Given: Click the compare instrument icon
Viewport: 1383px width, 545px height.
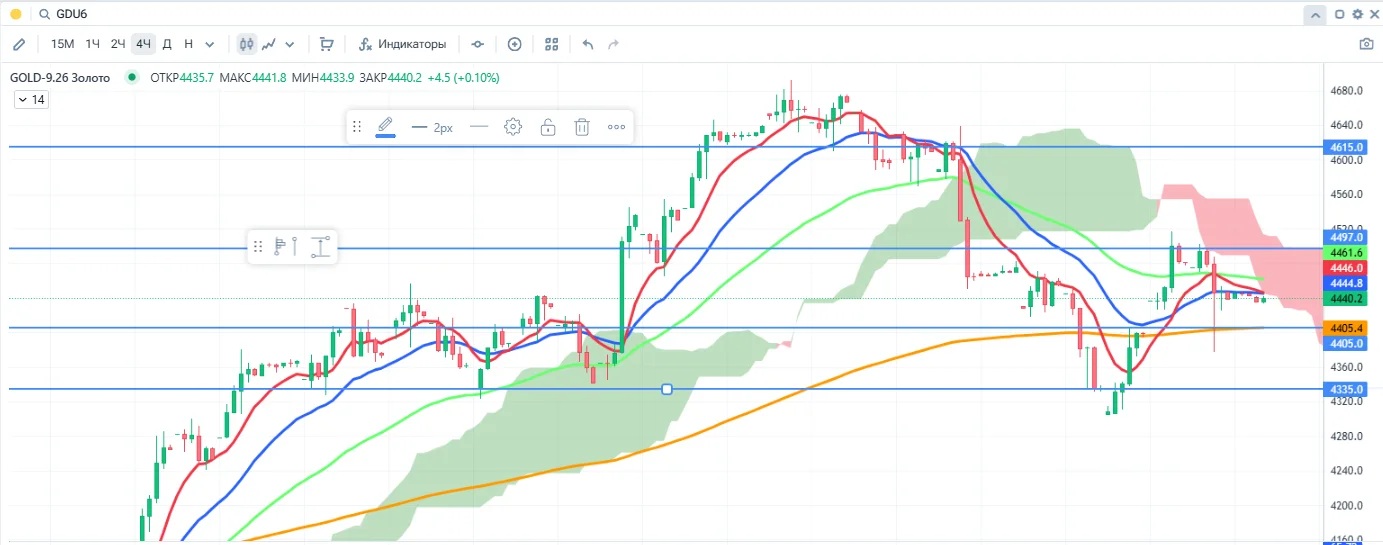Looking at the screenshot, I should click(x=477, y=44).
